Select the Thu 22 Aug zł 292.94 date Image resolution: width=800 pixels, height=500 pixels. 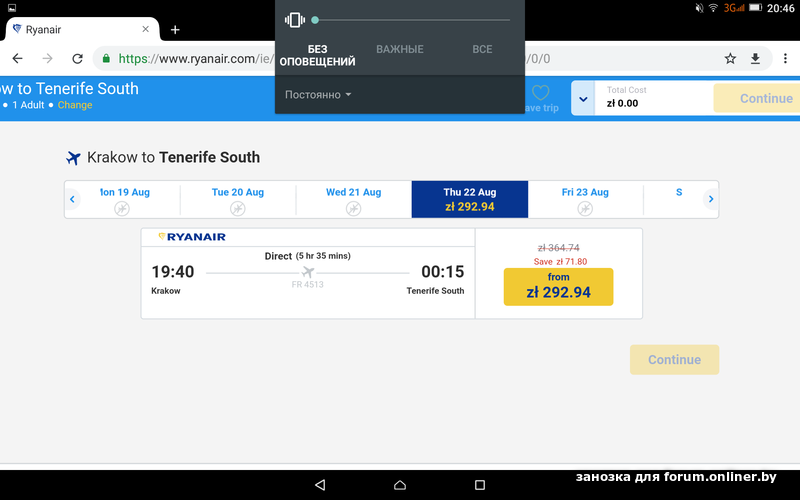point(470,199)
